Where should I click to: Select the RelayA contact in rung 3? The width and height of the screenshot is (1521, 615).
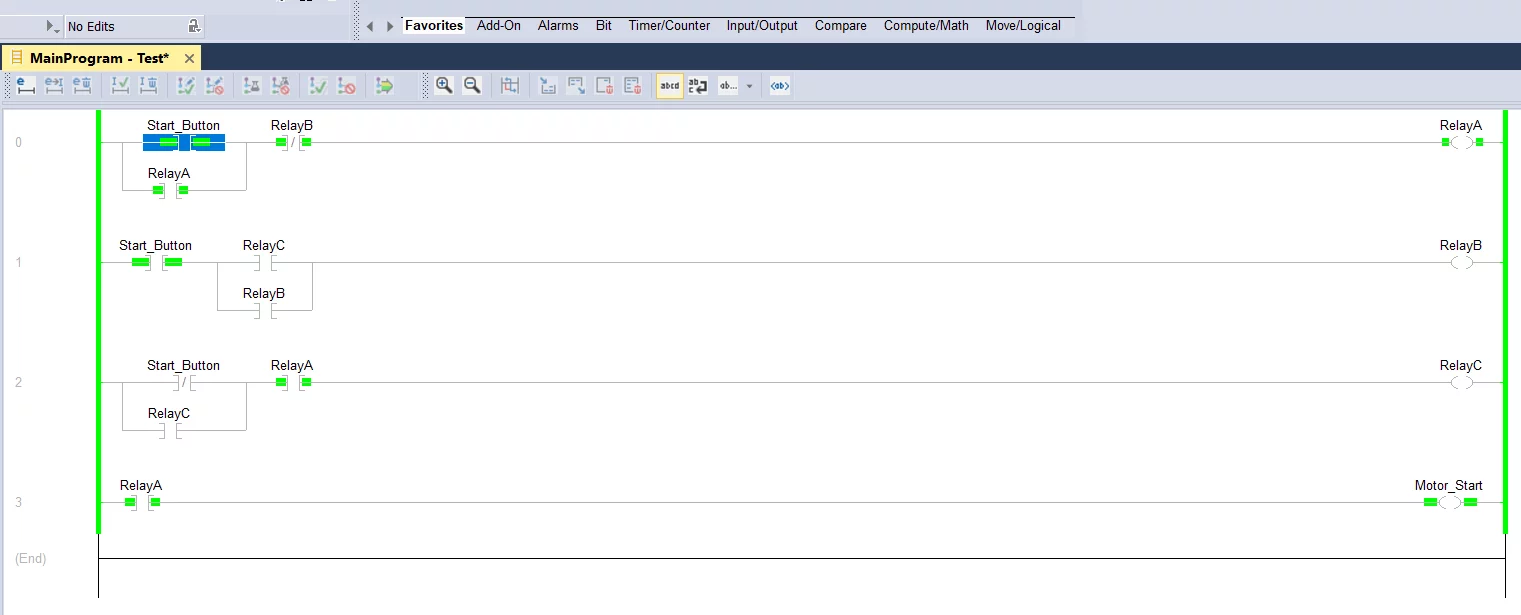click(x=142, y=502)
